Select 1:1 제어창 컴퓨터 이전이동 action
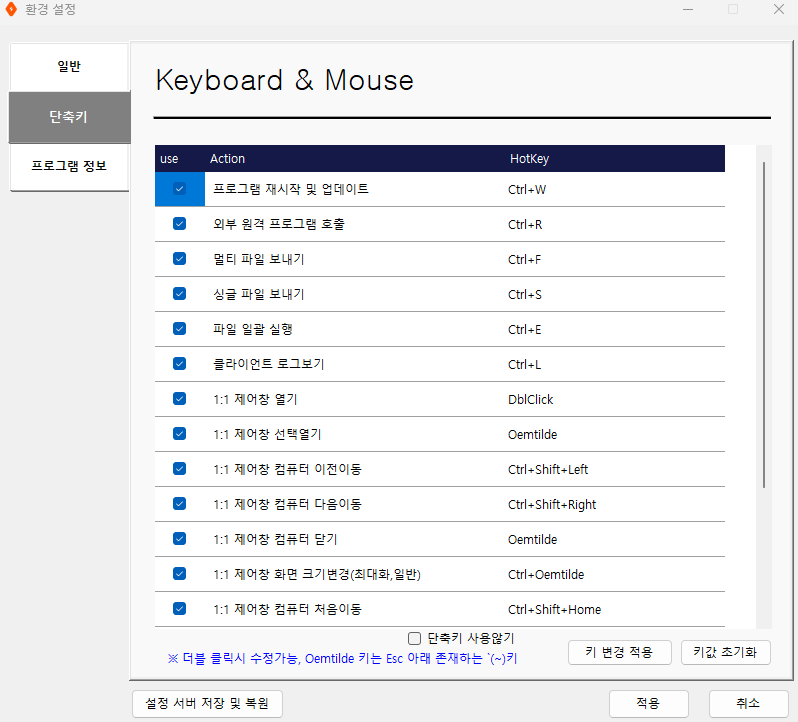This screenshot has width=798, height=722. [x=287, y=469]
